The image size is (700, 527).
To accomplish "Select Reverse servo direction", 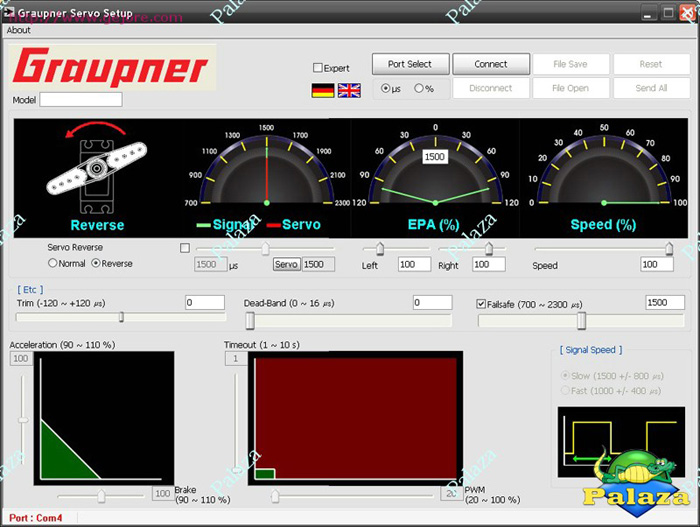I will (x=96, y=263).
